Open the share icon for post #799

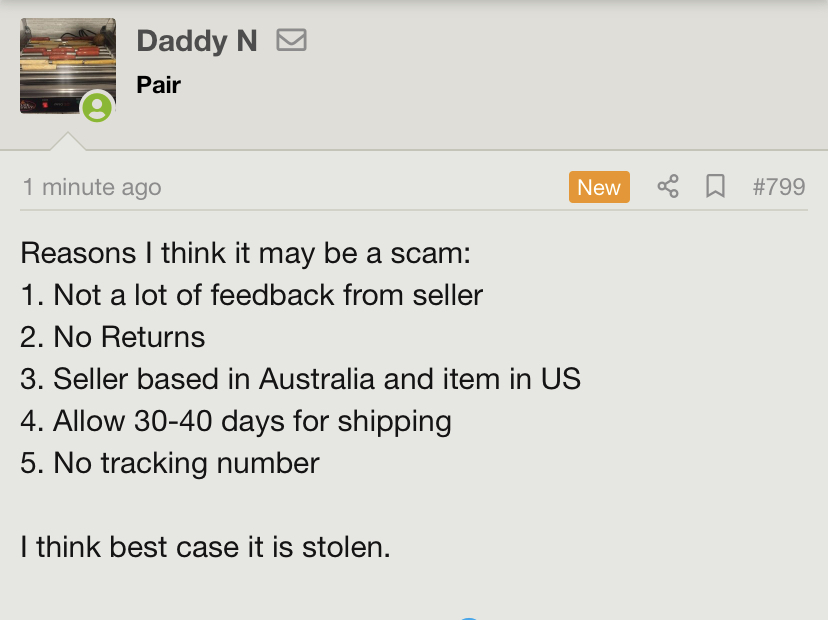[x=668, y=187]
